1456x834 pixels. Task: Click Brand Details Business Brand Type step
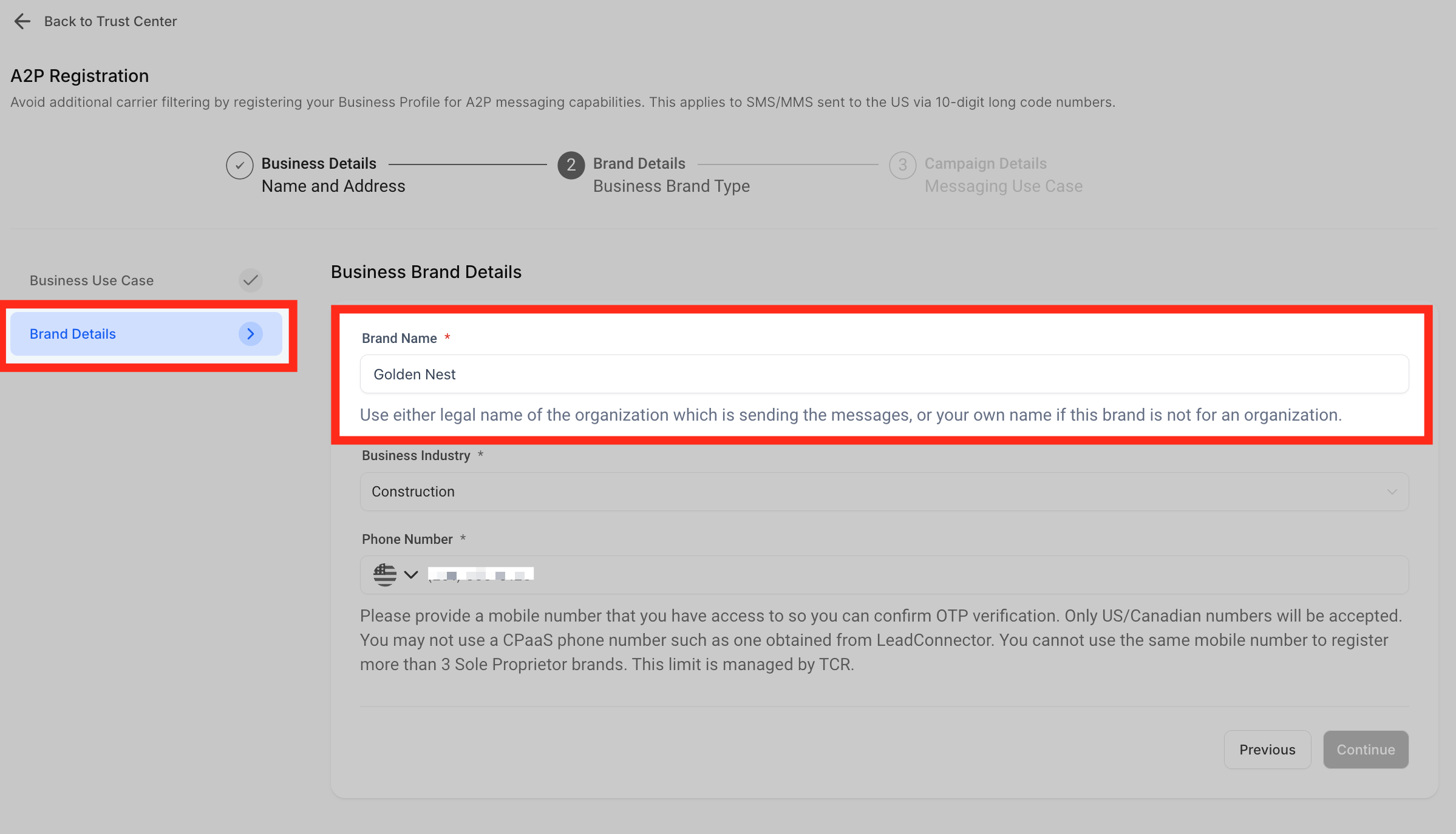pos(671,175)
